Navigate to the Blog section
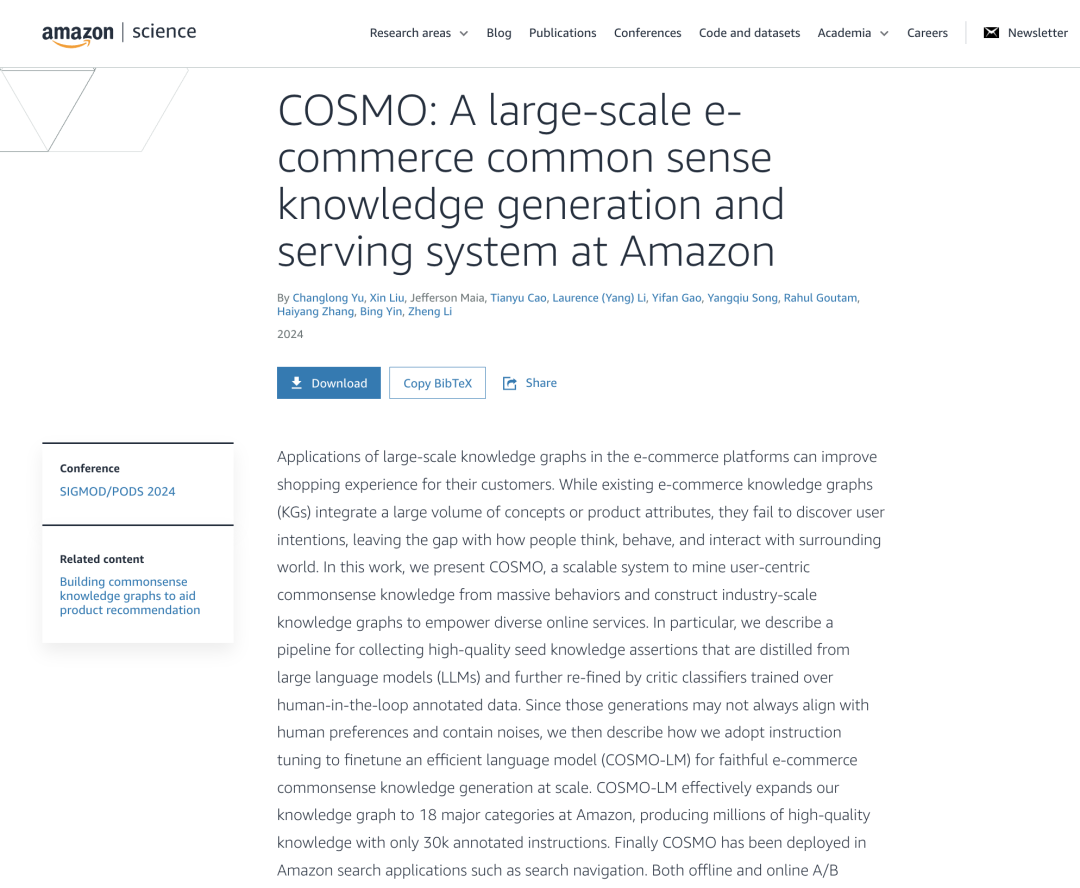The height and width of the screenshot is (888, 1080). [498, 33]
